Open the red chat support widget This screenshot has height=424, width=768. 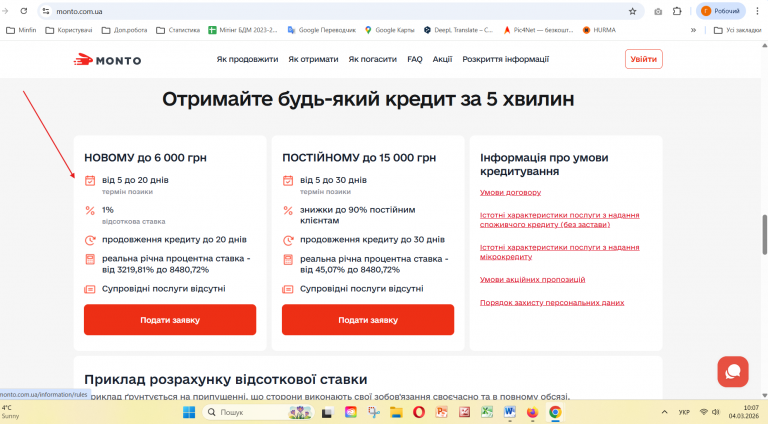pos(733,372)
